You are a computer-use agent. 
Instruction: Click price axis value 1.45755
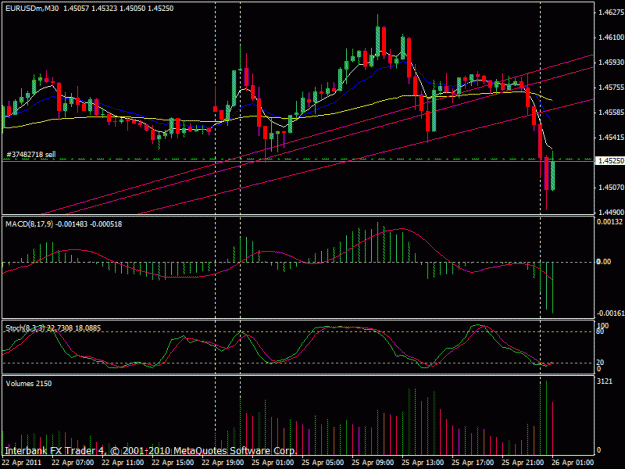coord(610,87)
